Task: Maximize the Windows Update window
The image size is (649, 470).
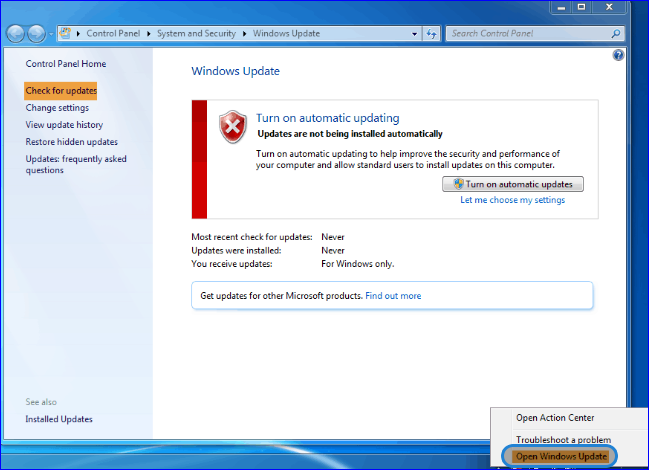Action: 582,7
